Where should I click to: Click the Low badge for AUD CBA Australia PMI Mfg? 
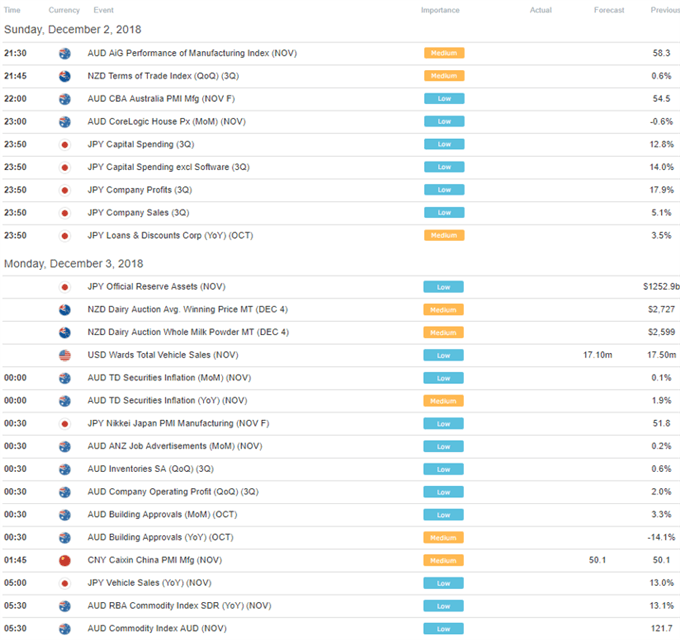pyautogui.click(x=444, y=99)
